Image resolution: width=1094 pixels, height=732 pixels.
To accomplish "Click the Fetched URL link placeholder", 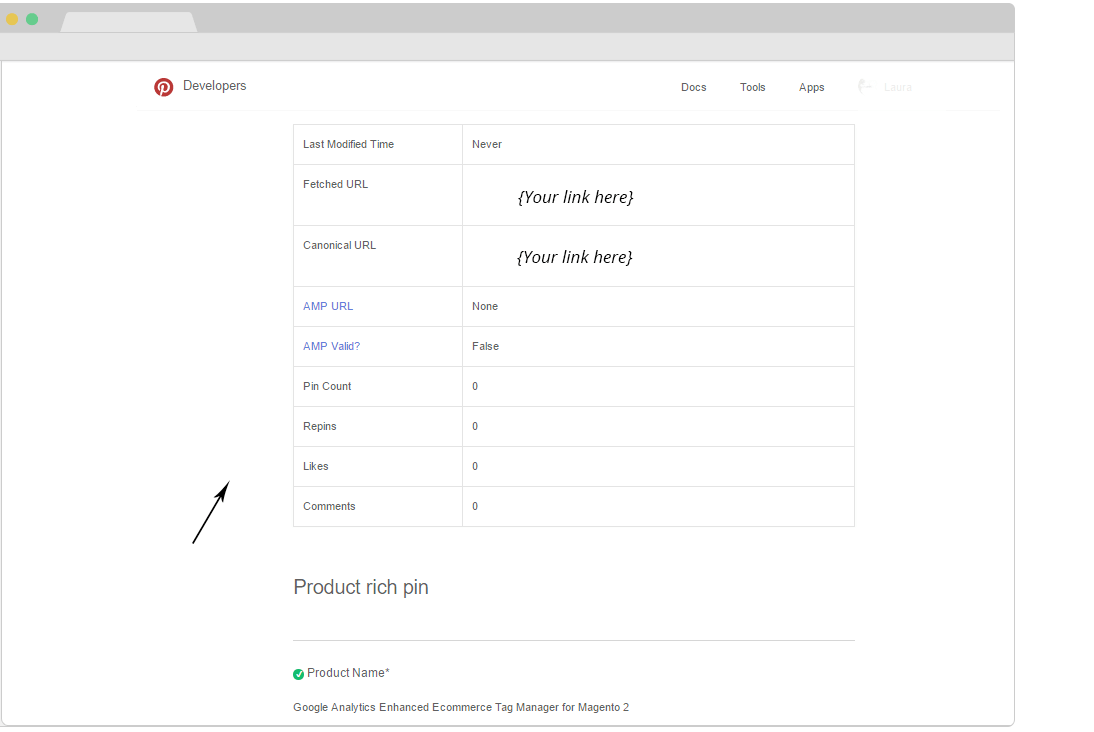I will pos(575,197).
